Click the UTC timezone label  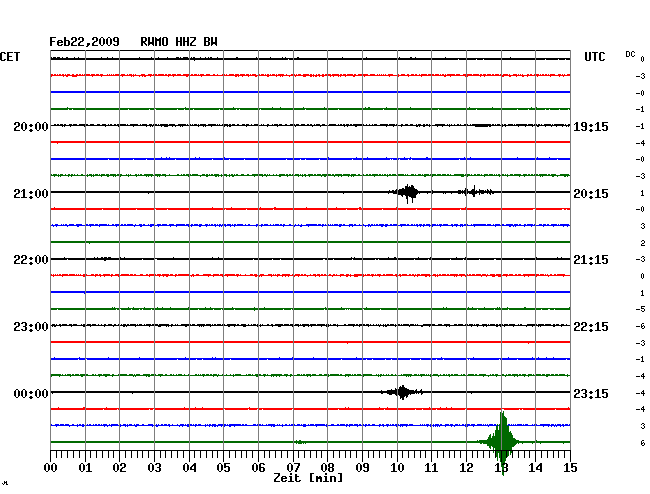595,57
